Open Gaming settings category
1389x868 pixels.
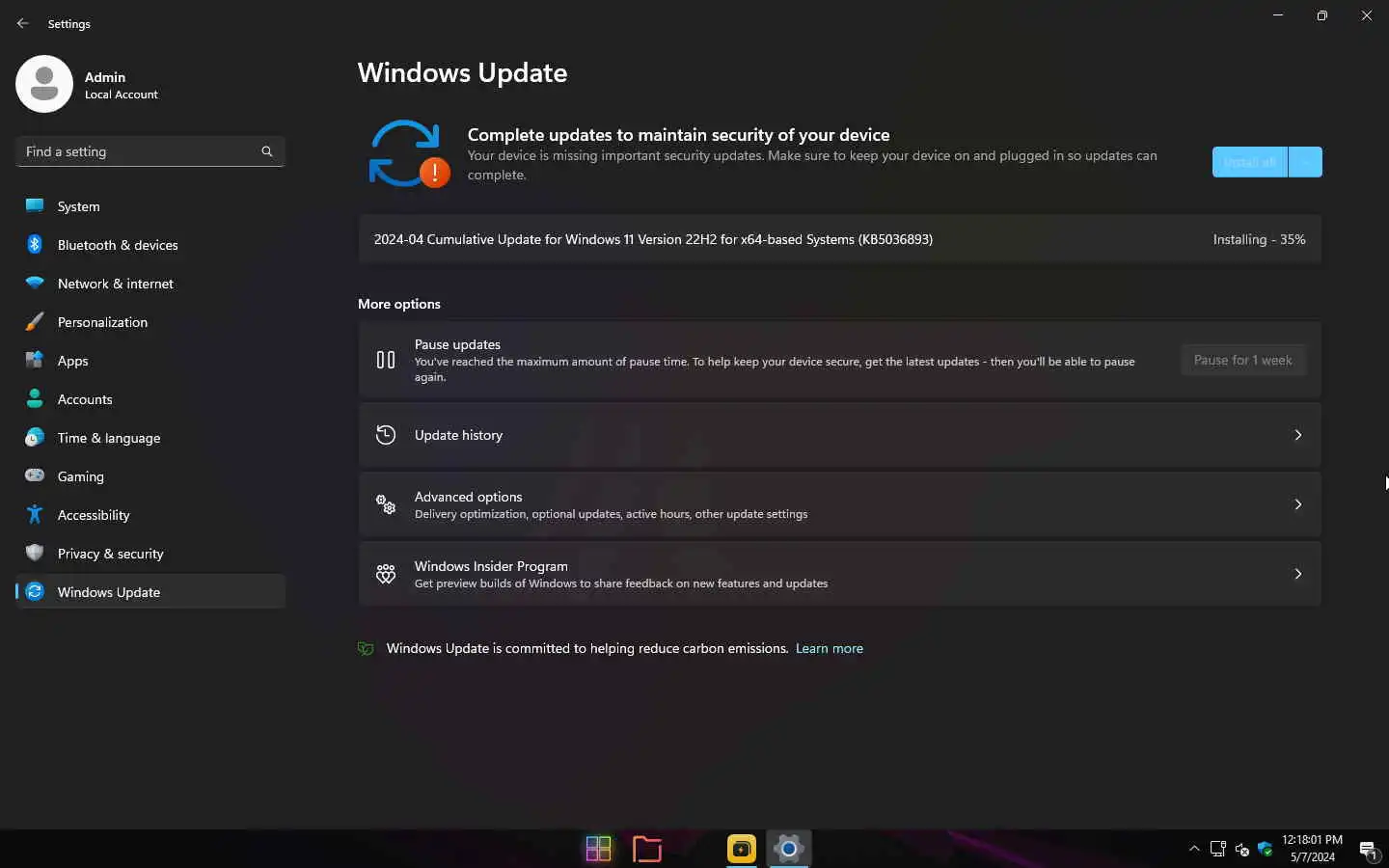pyautogui.click(x=150, y=476)
